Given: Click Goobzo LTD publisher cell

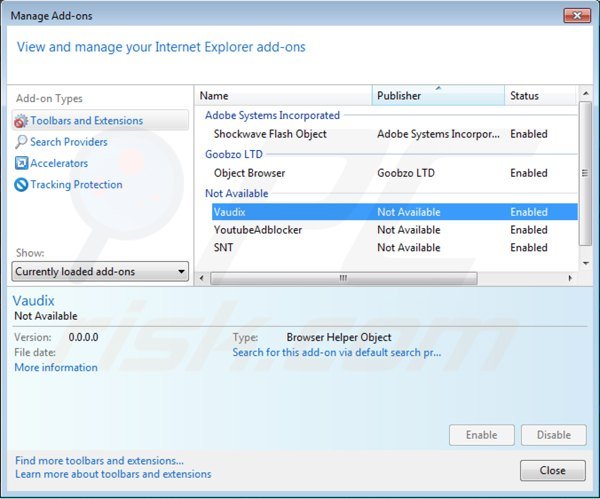Looking at the screenshot, I should coord(406,173).
